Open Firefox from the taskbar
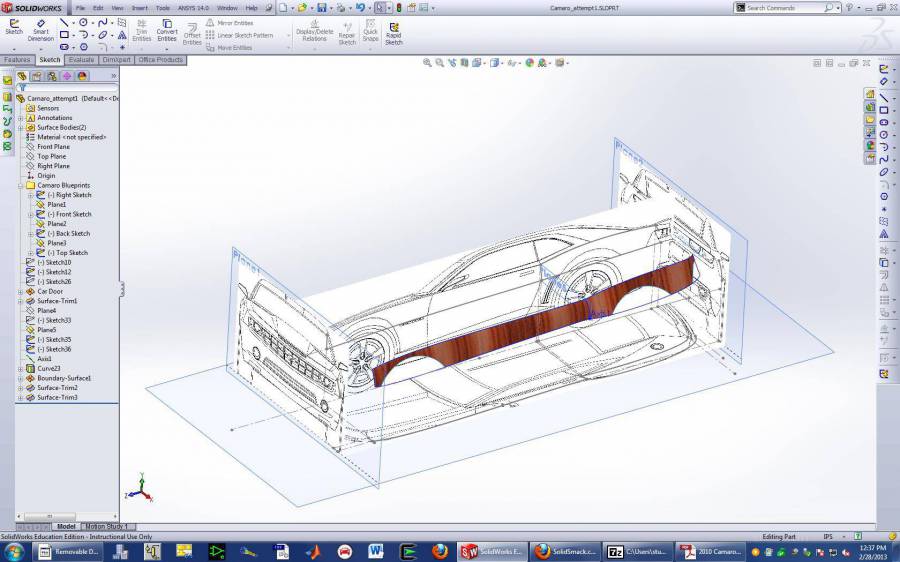 pyautogui.click(x=440, y=552)
